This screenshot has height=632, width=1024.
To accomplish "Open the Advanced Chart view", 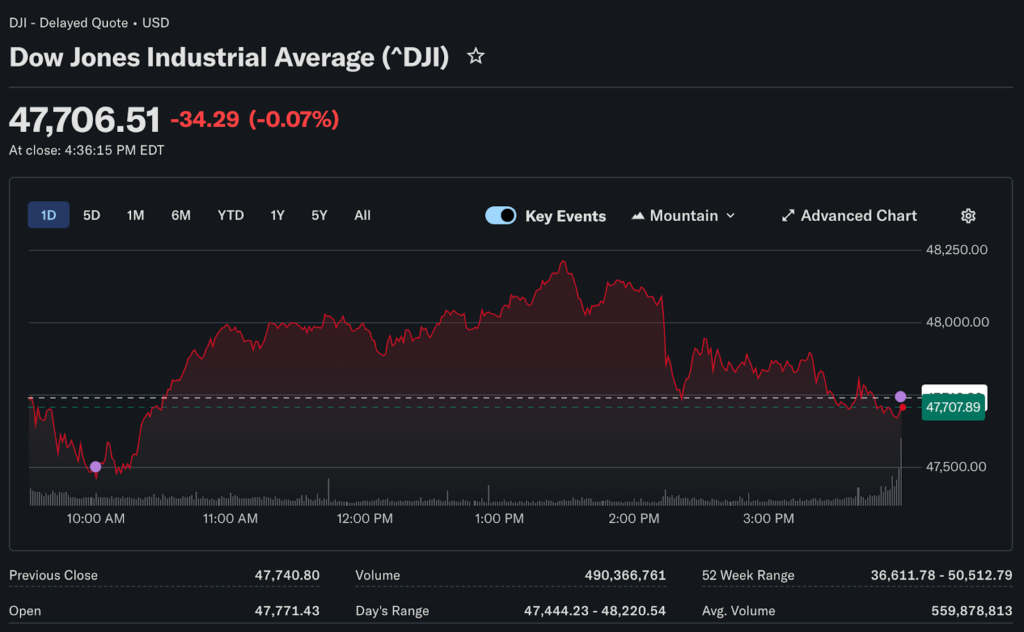I will pyautogui.click(x=858, y=216).
